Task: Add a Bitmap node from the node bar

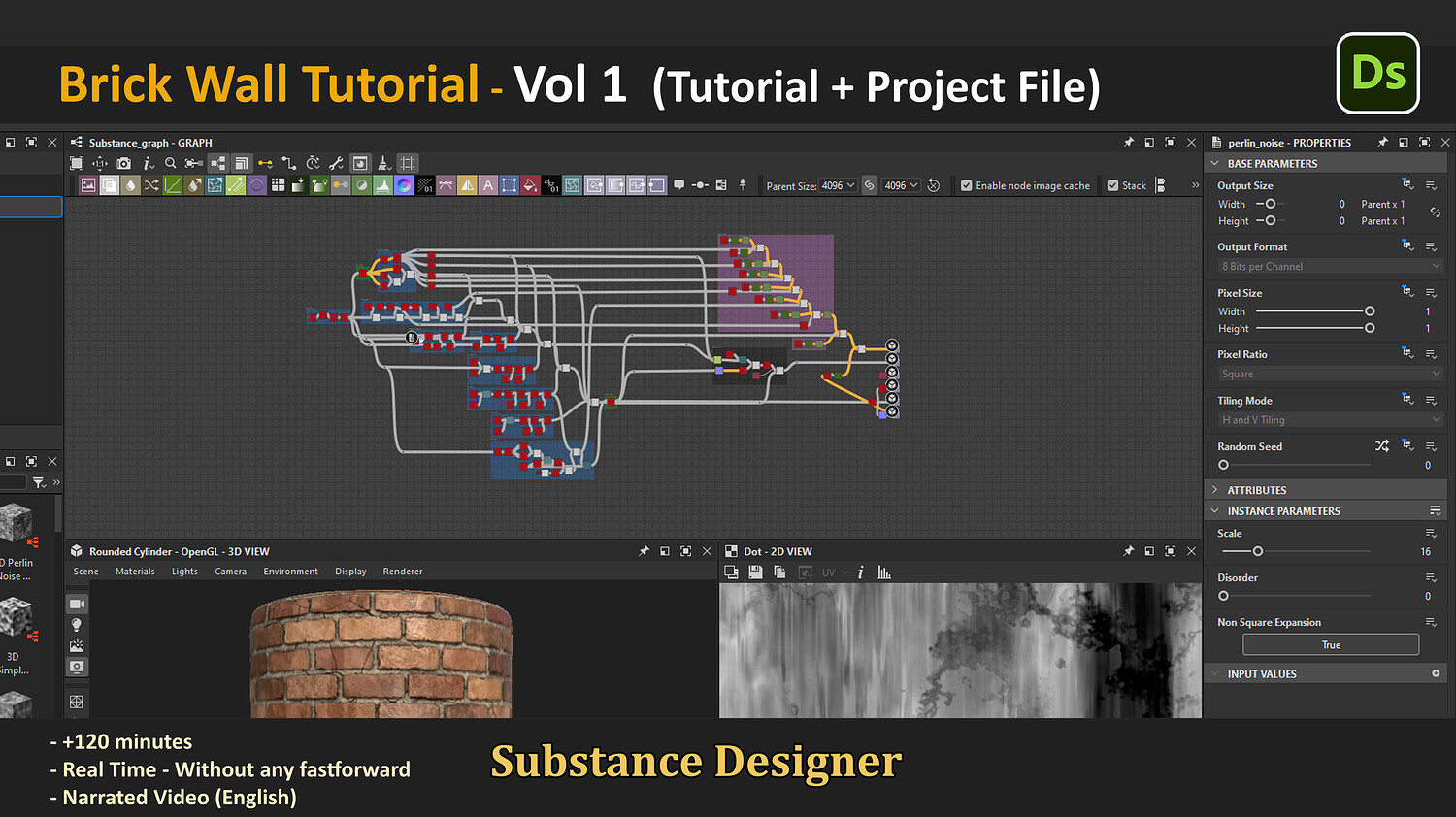Action: pos(88,185)
